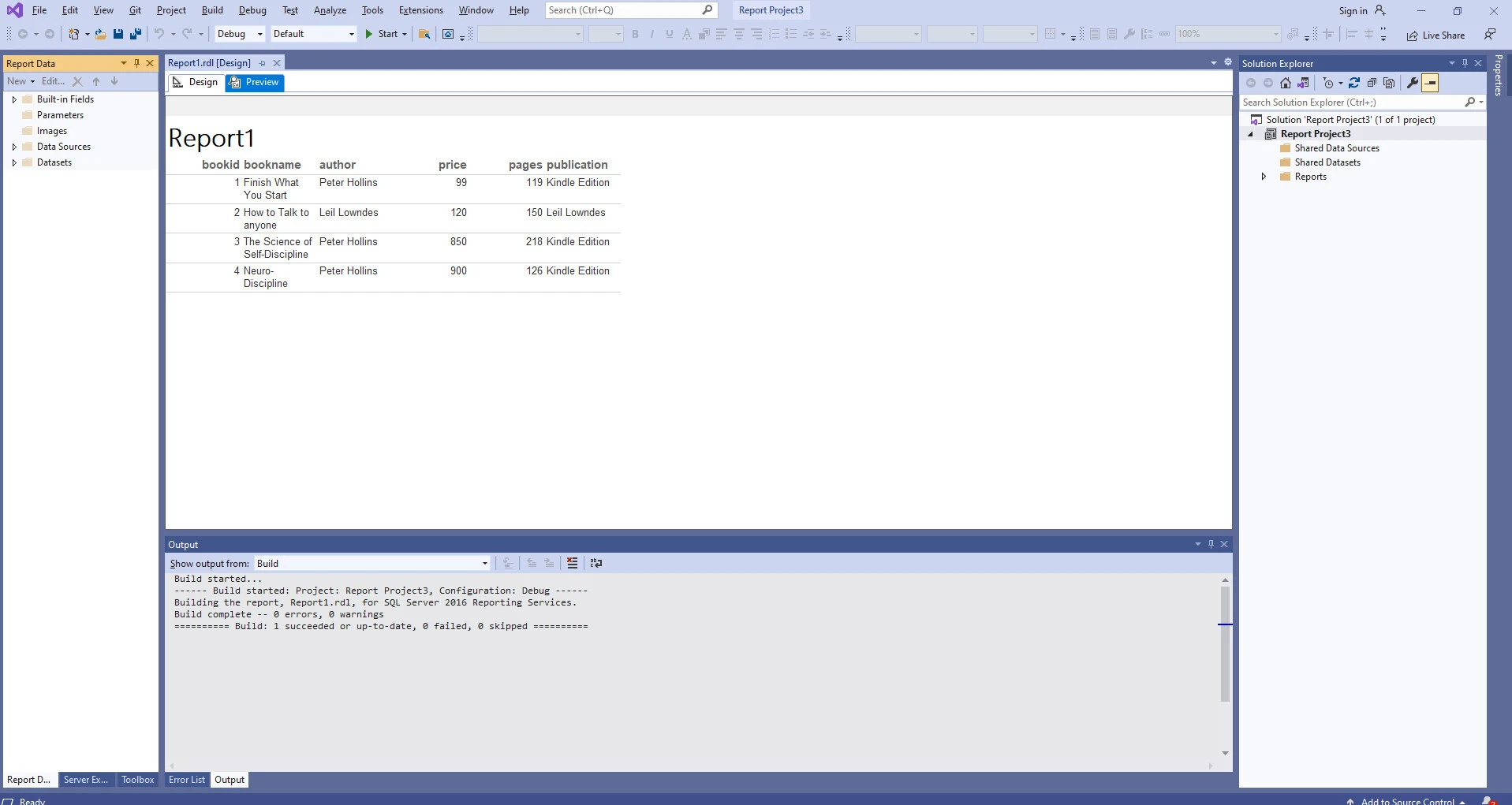Viewport: 1512px width, 805px height.
Task: Refresh the Solution Explorer view
Action: (x=1354, y=83)
